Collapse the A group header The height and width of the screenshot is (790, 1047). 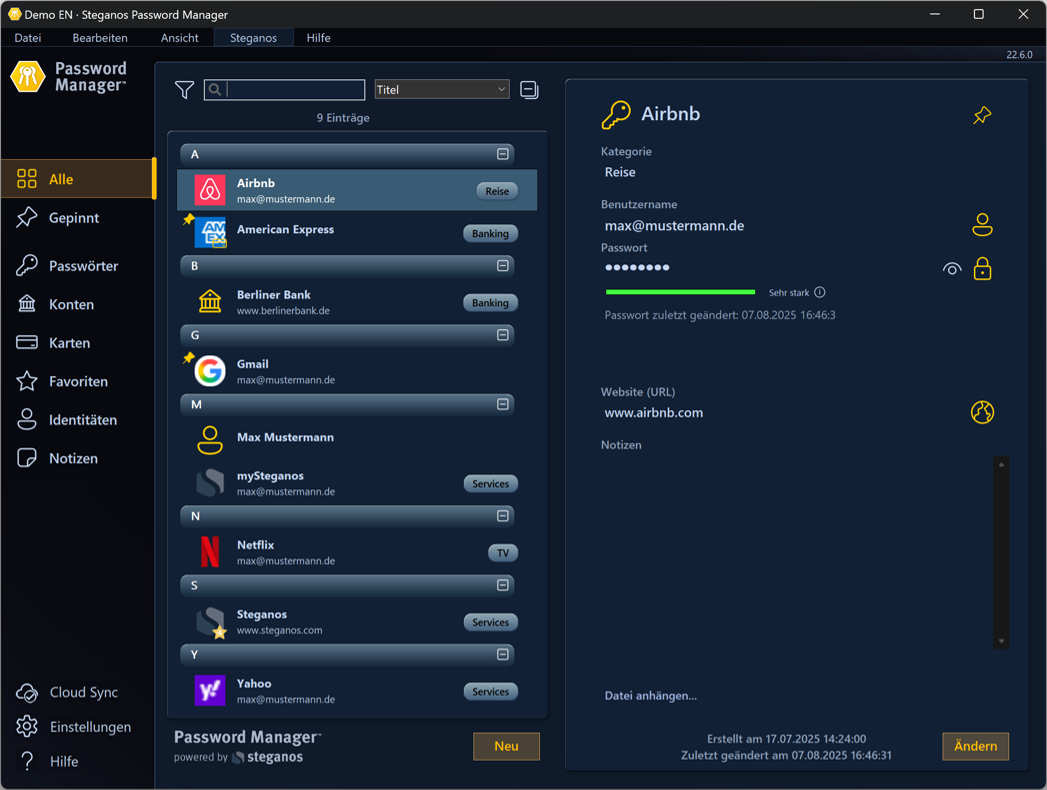(x=502, y=154)
